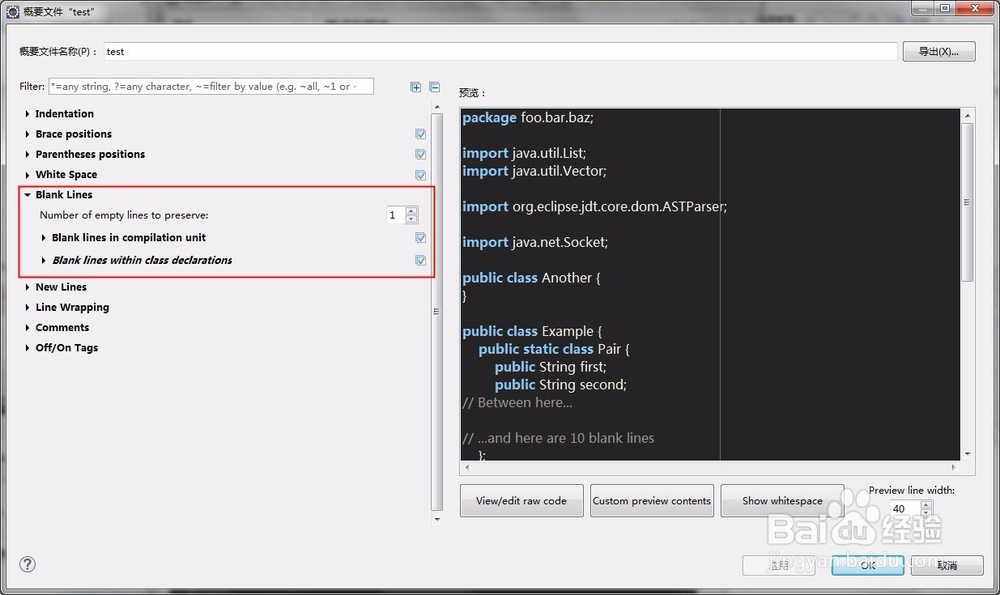Screen dimensions: 1000x595
Task: Select the Comments tree label
Action: (x=62, y=328)
